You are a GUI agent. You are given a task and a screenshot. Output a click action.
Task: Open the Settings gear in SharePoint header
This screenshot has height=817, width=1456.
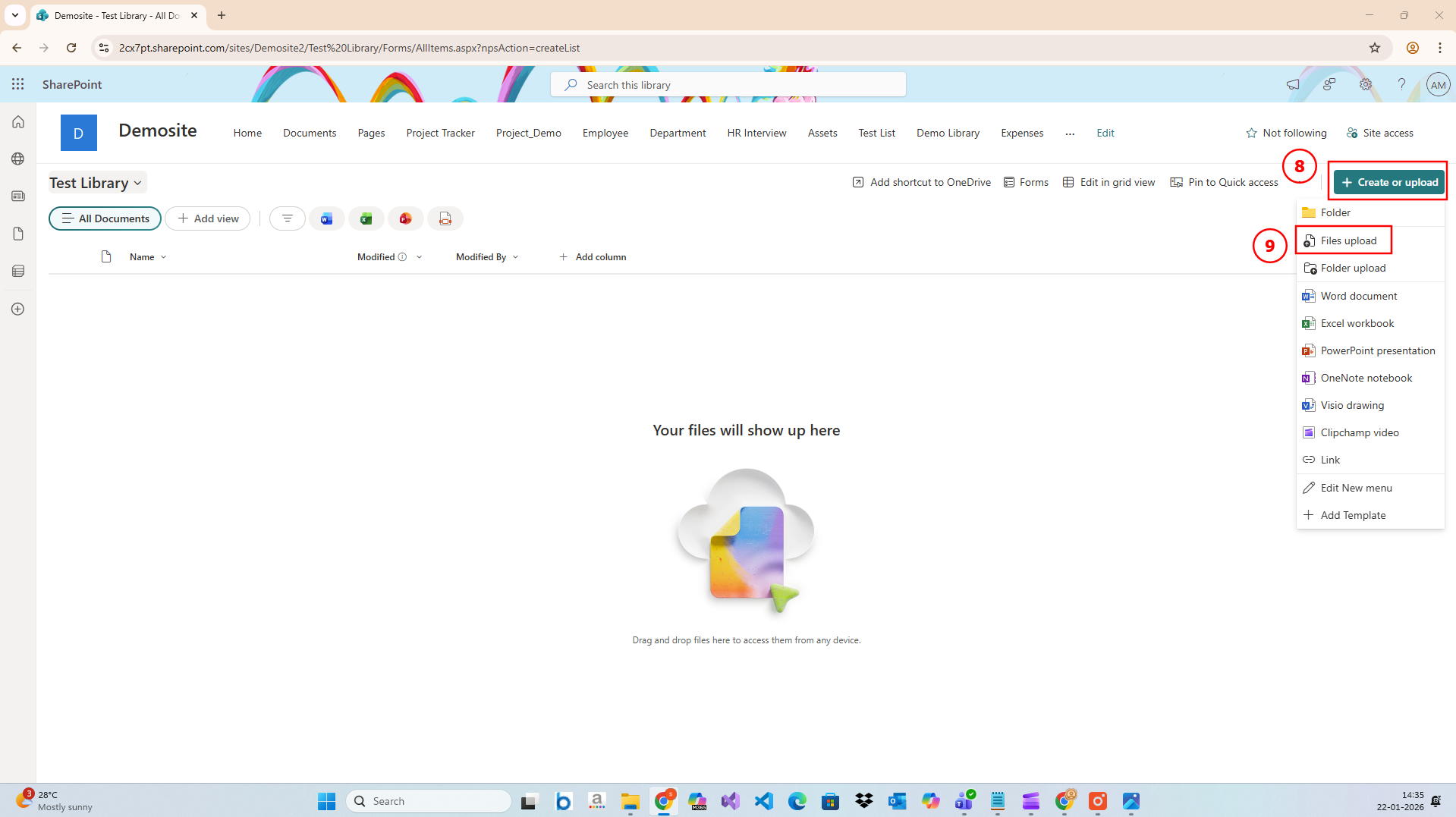pos(1366,84)
